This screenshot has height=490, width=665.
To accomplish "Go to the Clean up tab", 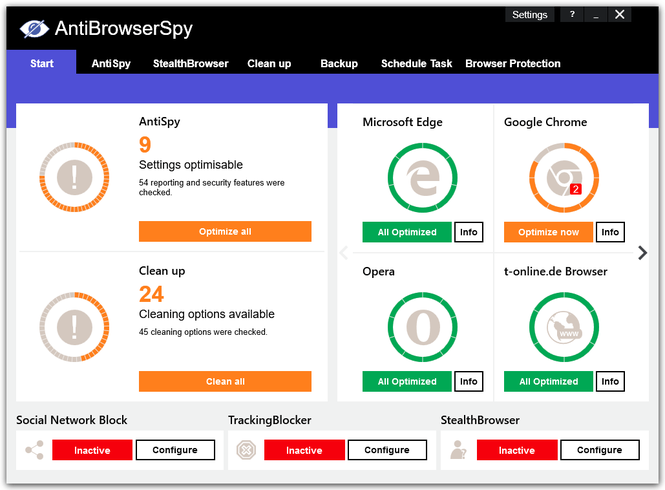I will click(269, 64).
